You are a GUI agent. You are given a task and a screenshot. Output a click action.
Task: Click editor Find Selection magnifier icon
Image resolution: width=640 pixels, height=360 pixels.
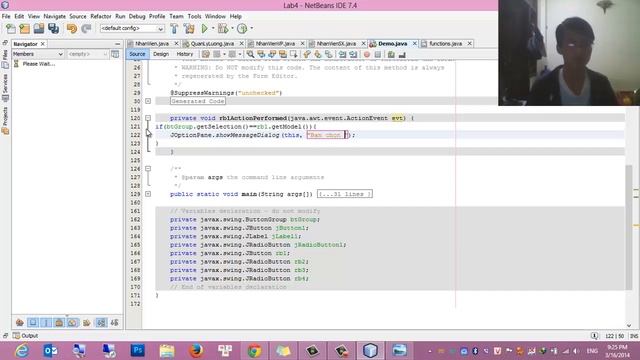(250, 54)
